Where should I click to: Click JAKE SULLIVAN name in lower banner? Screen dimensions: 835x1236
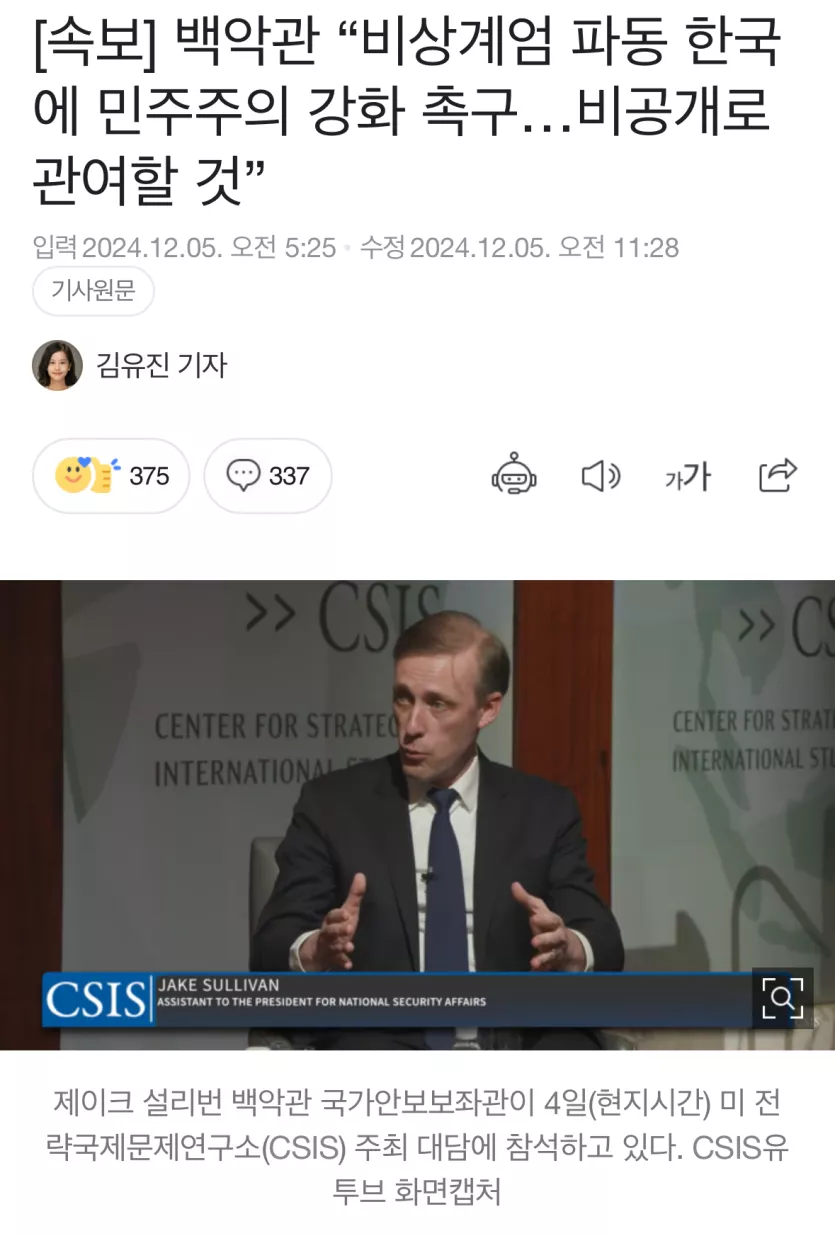[x=219, y=985]
